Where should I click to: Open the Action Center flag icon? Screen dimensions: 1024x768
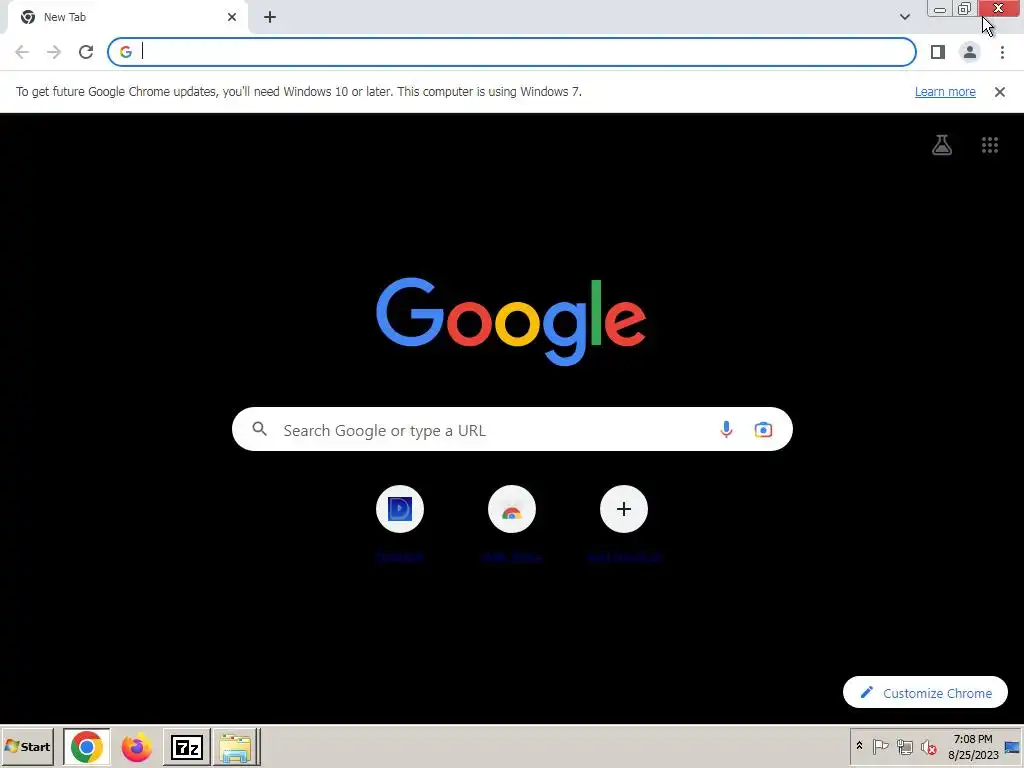click(880, 746)
